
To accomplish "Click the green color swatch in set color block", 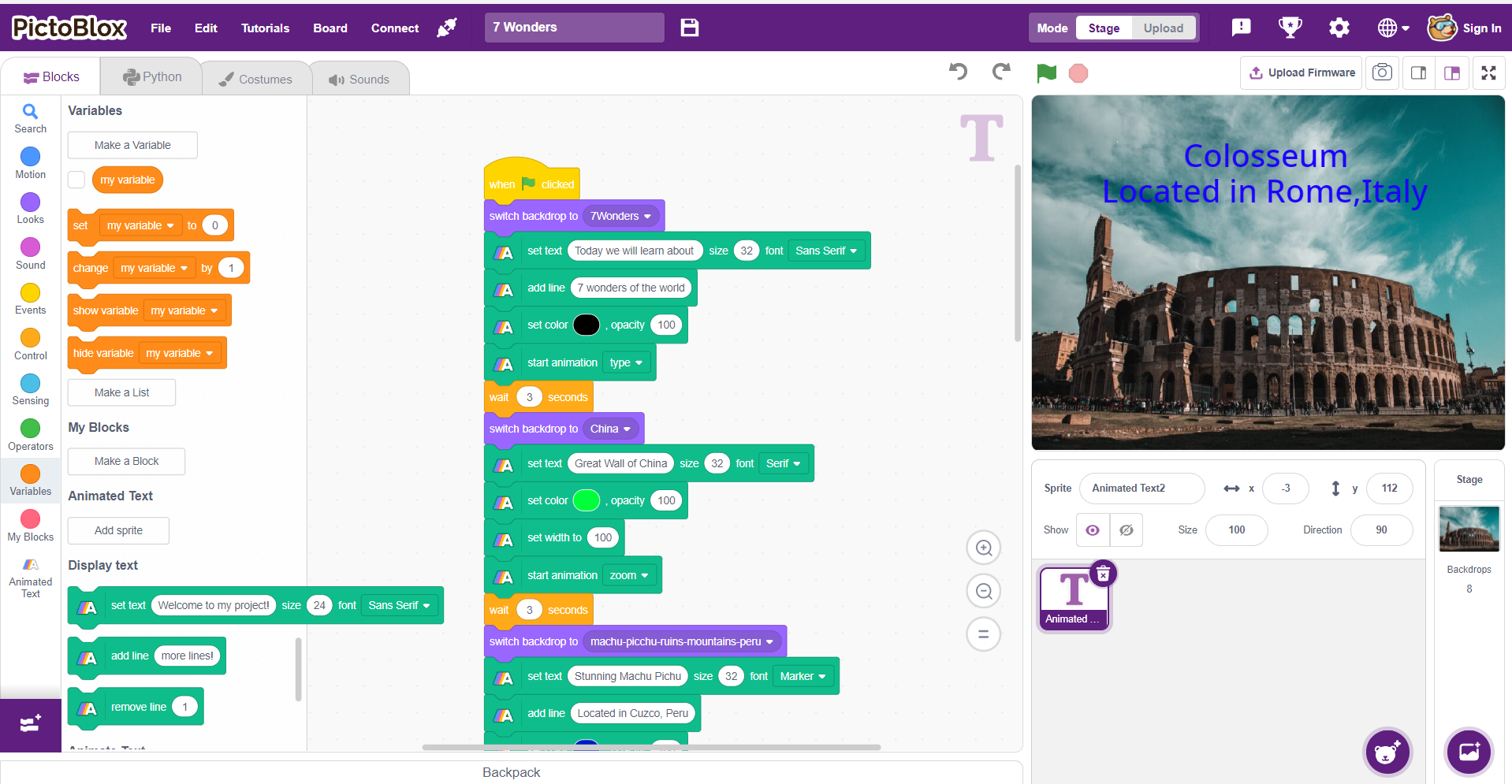I will [586, 500].
